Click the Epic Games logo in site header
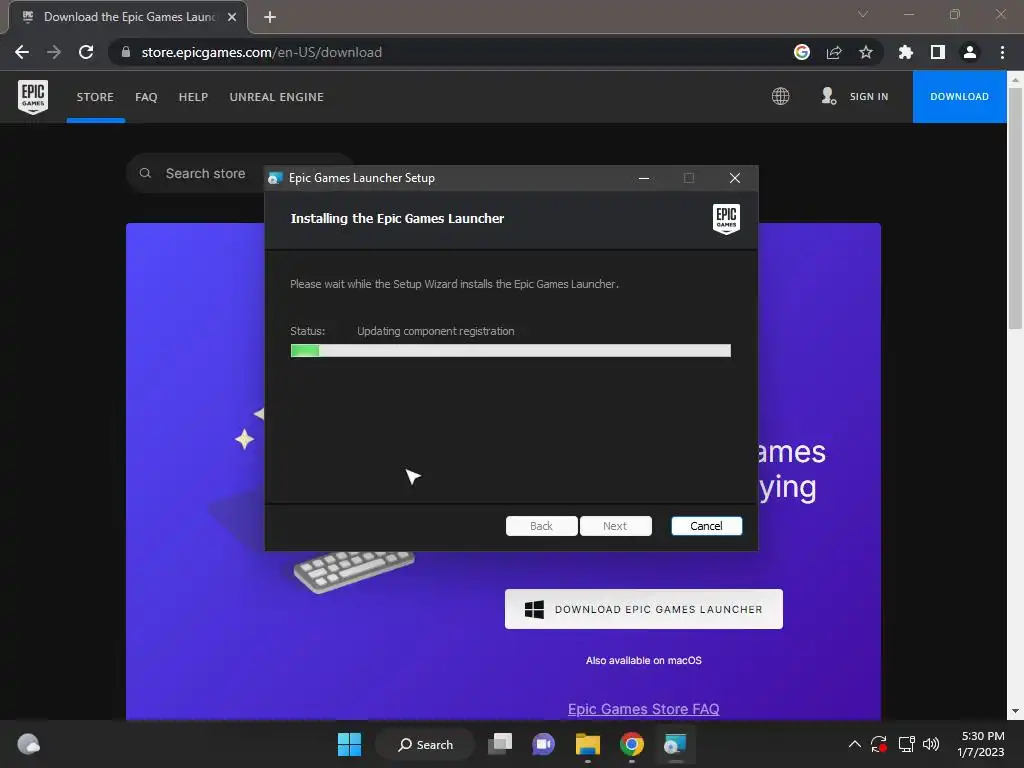Viewport: 1024px width, 768px height. click(x=33, y=97)
